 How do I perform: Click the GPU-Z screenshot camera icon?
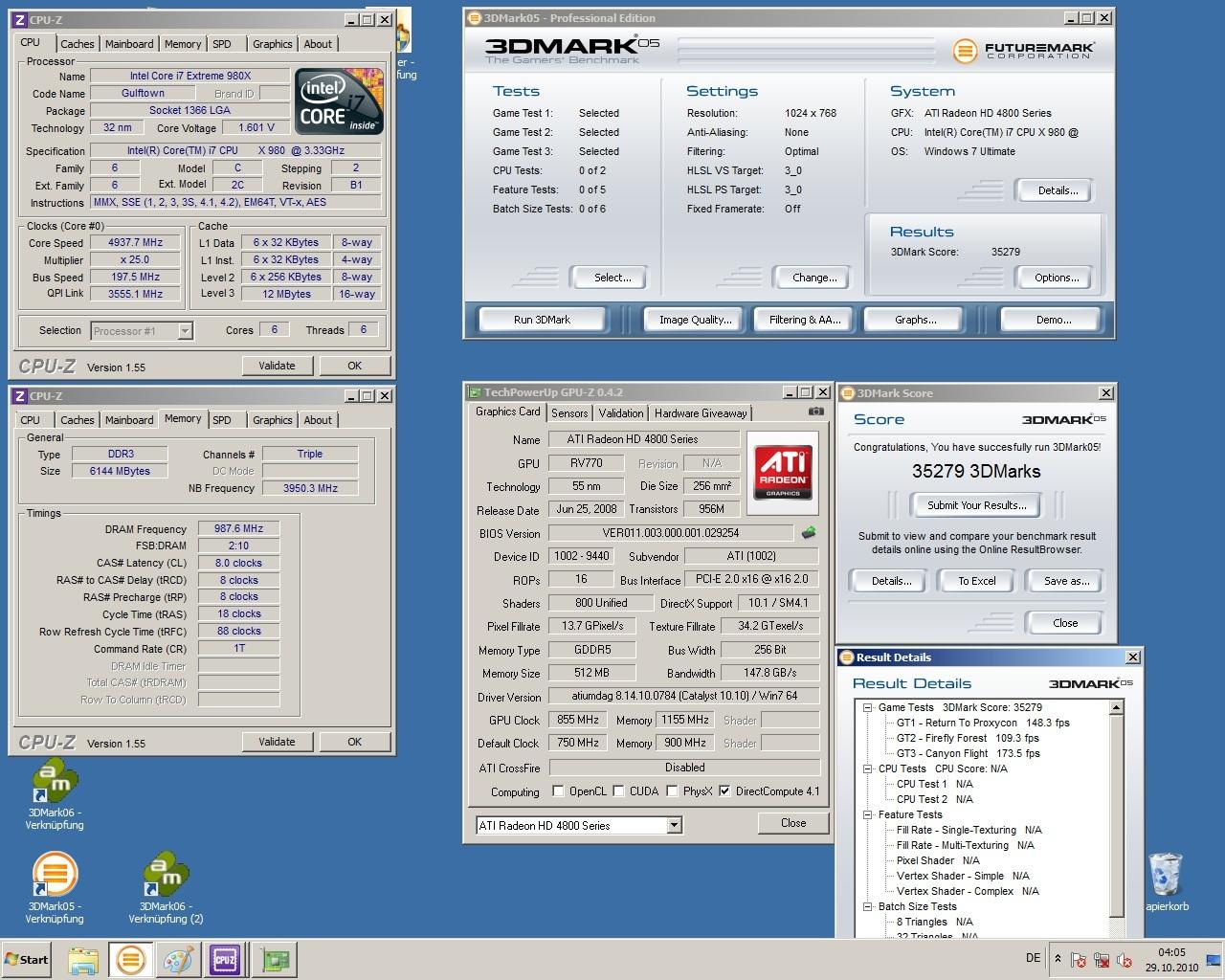point(815,412)
